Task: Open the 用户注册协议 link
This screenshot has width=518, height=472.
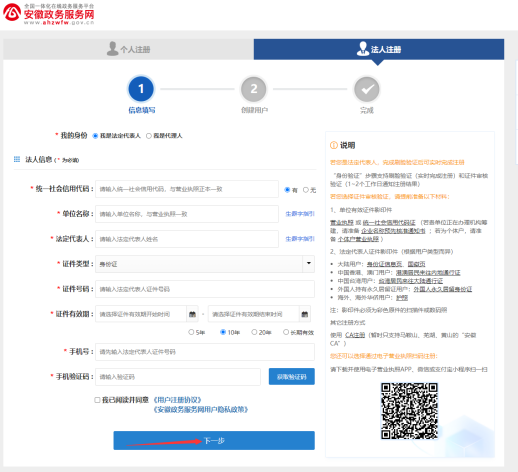Action: point(177,400)
